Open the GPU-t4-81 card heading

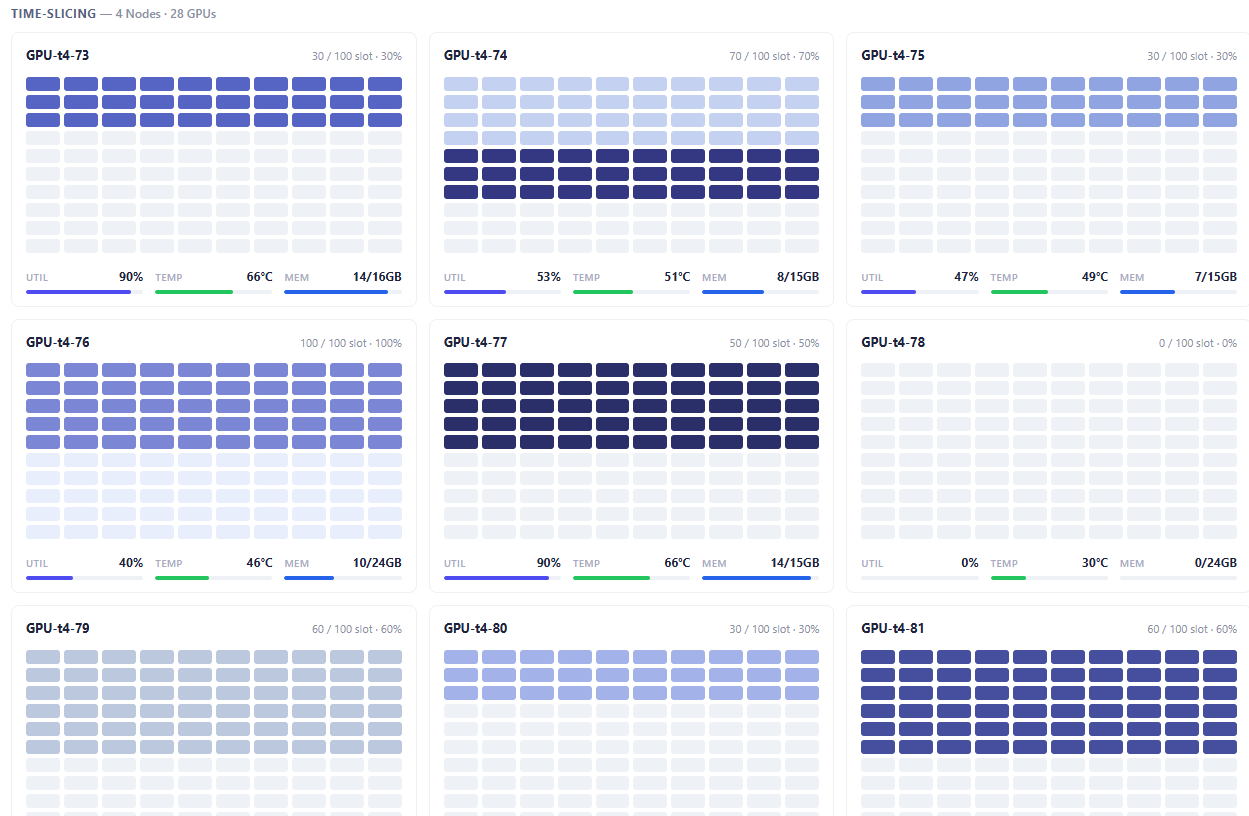click(x=893, y=628)
